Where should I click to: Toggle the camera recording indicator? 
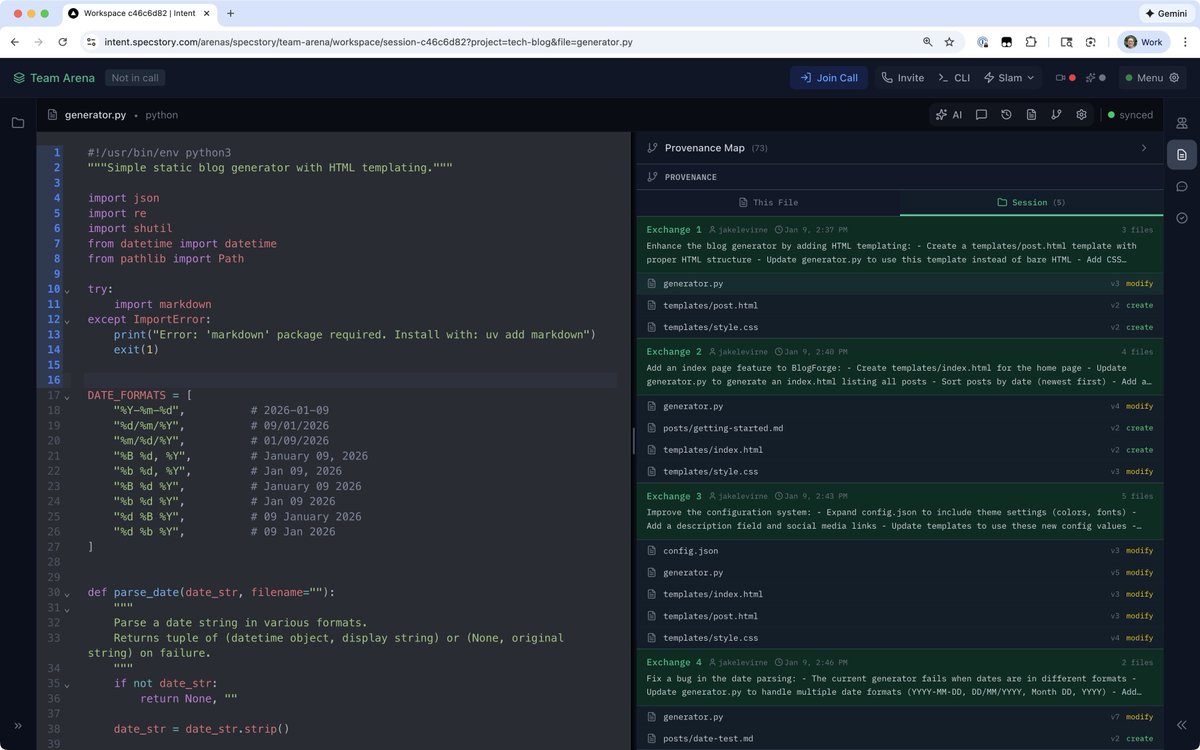click(1066, 78)
